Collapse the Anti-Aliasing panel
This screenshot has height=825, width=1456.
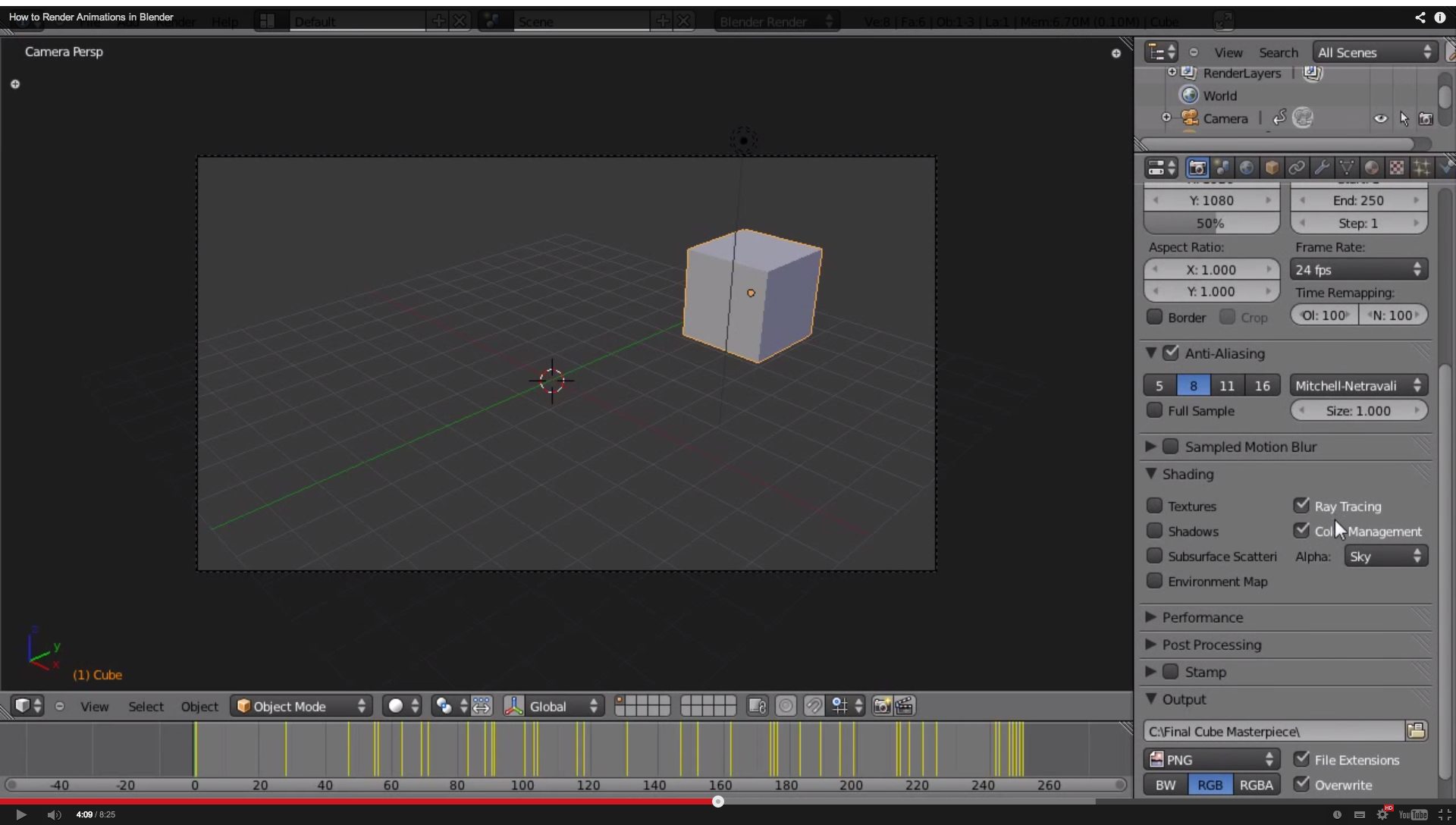click(1152, 353)
